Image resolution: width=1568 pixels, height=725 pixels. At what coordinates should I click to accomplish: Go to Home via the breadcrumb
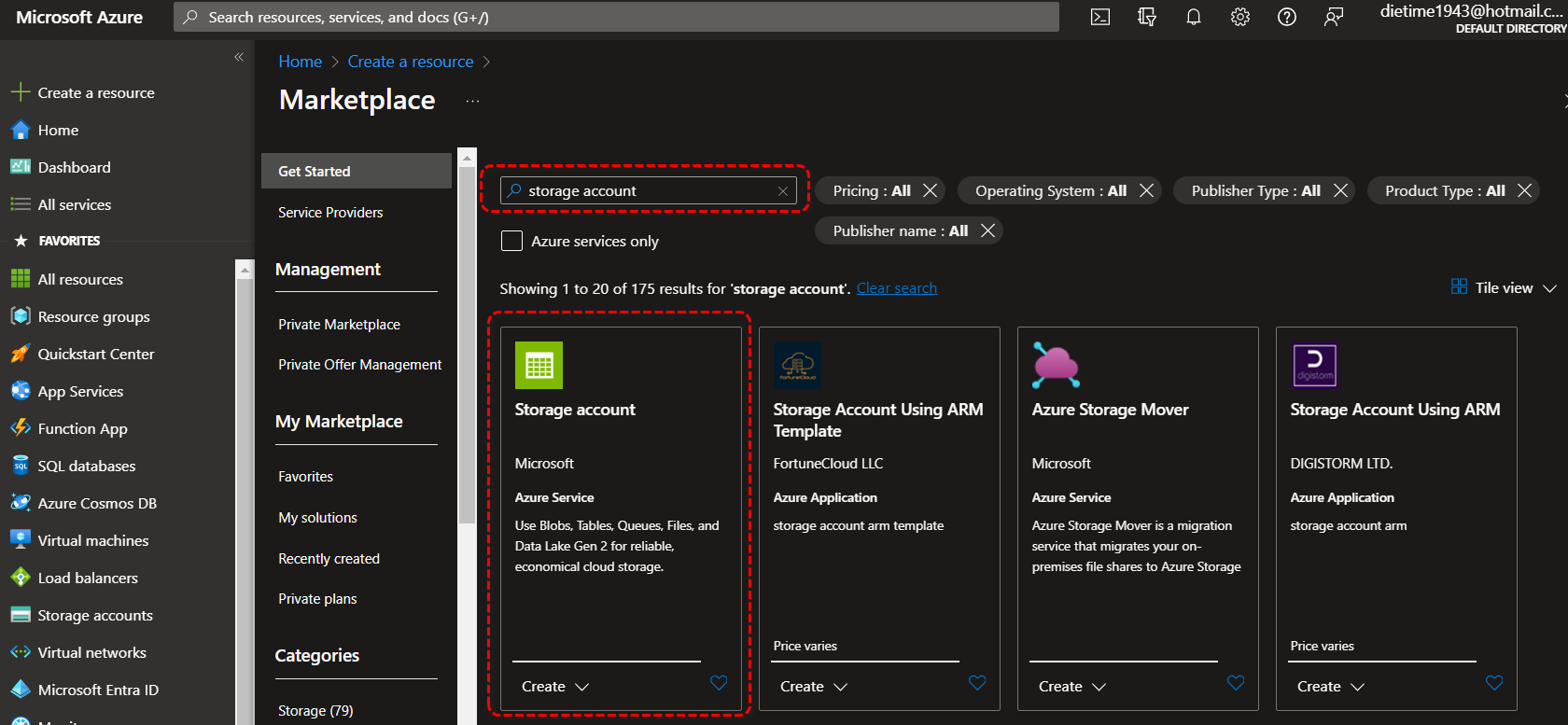301,62
